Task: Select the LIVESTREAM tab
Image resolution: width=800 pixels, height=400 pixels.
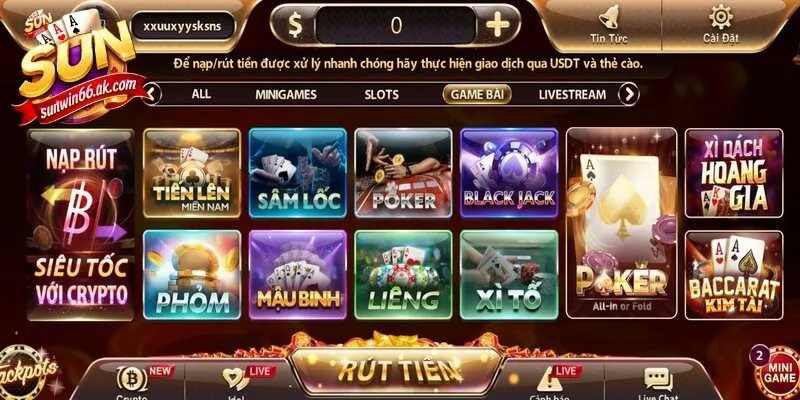Action: click(x=572, y=94)
